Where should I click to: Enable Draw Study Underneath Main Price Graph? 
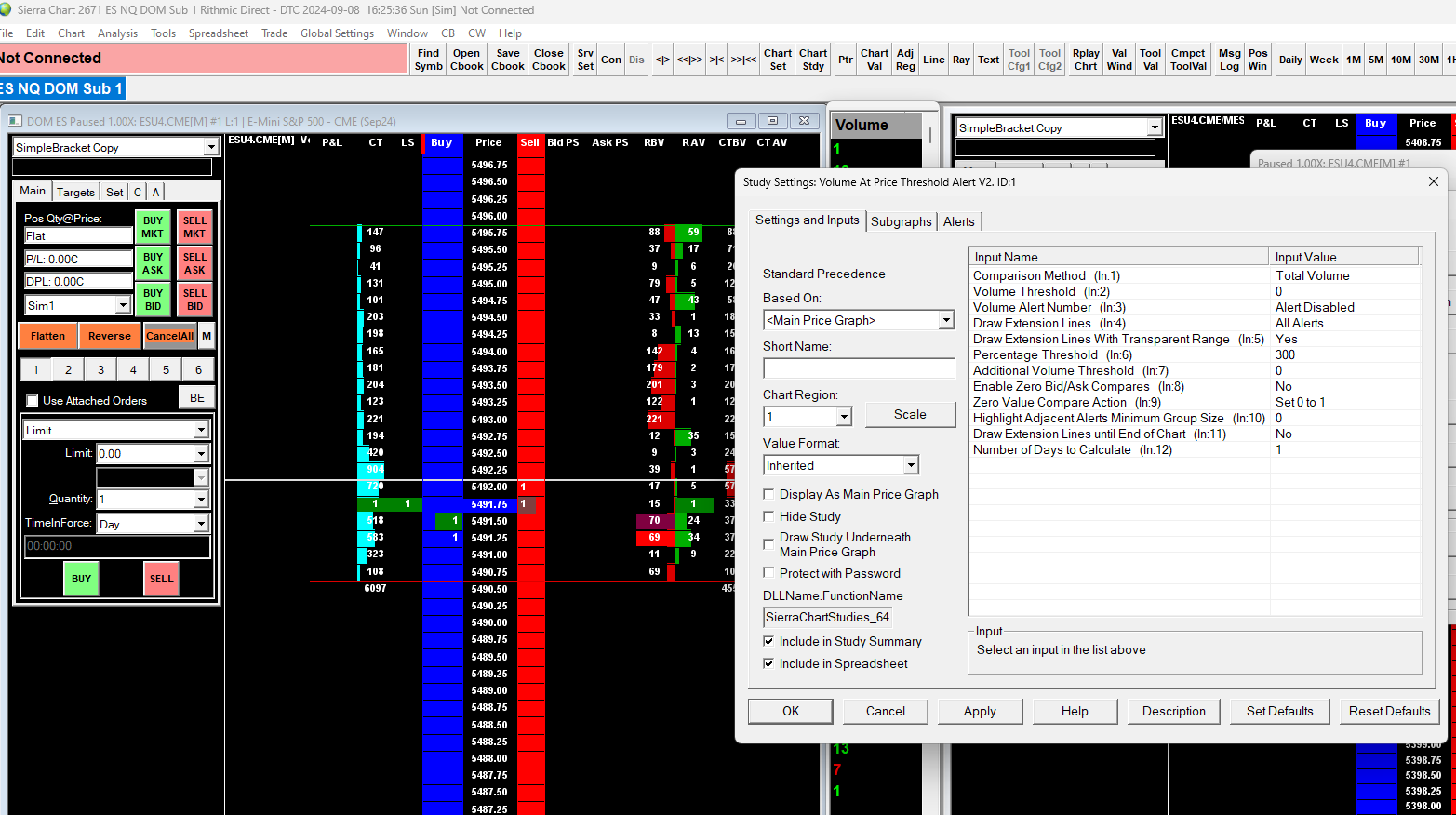coord(768,544)
